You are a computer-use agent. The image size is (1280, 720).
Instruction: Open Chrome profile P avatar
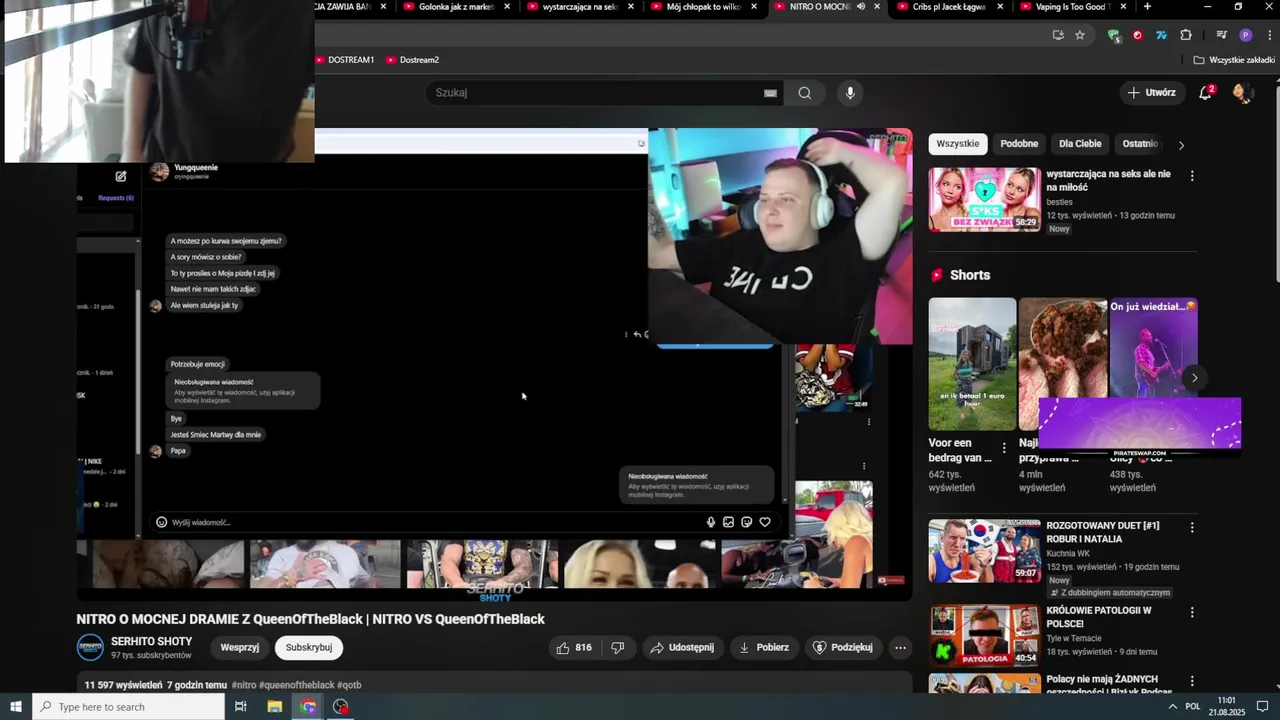[x=1245, y=35]
